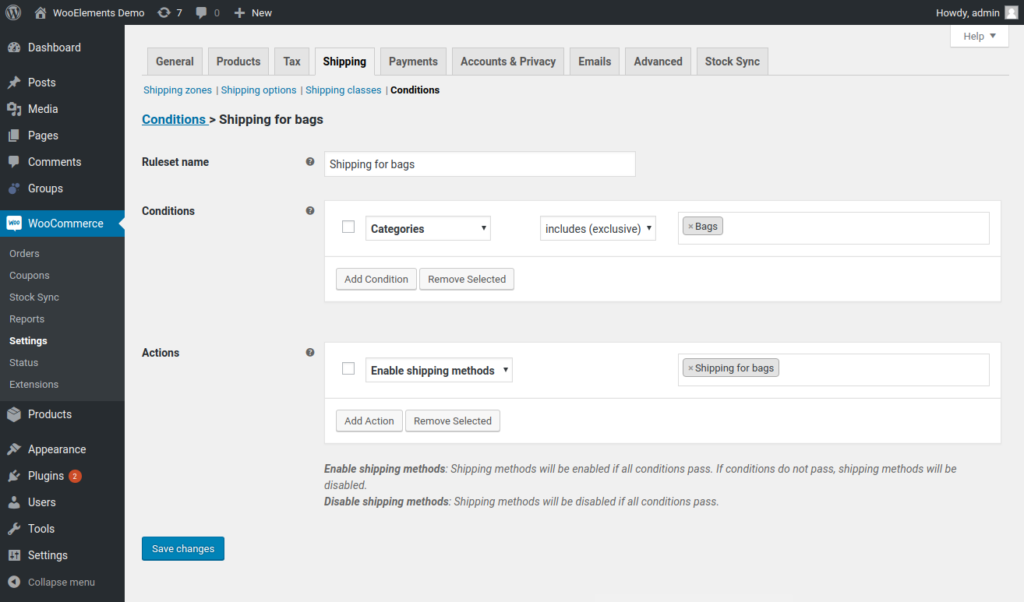
Task: Select the Media library icon
Action: click(x=14, y=108)
